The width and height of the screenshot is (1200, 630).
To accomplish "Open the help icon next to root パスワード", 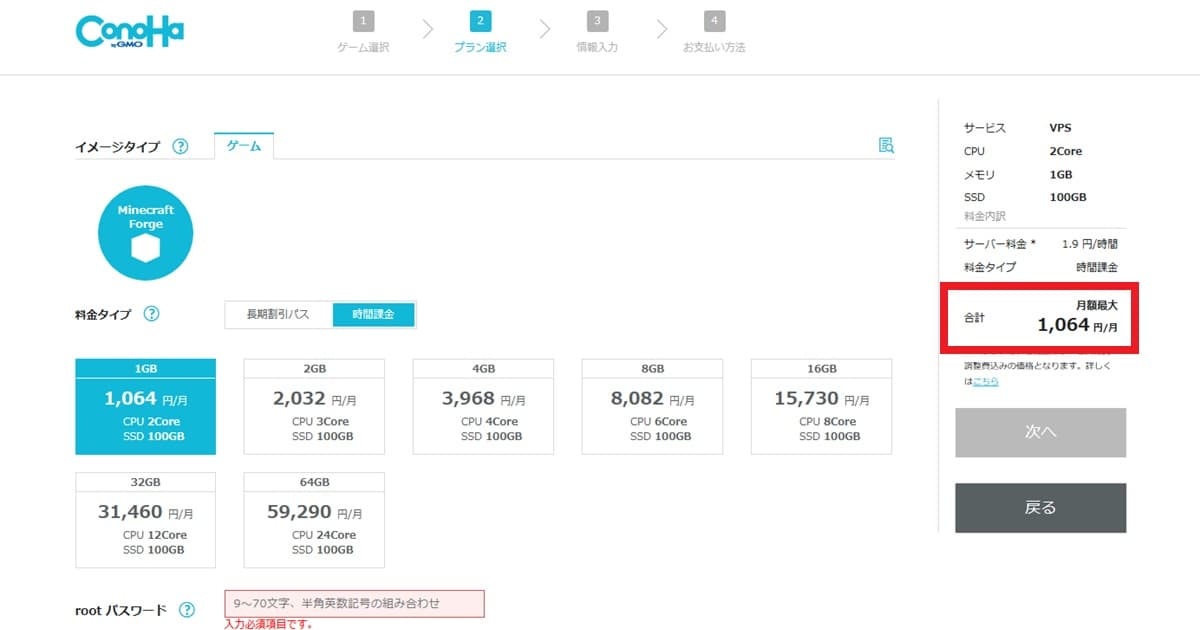I will [186, 610].
